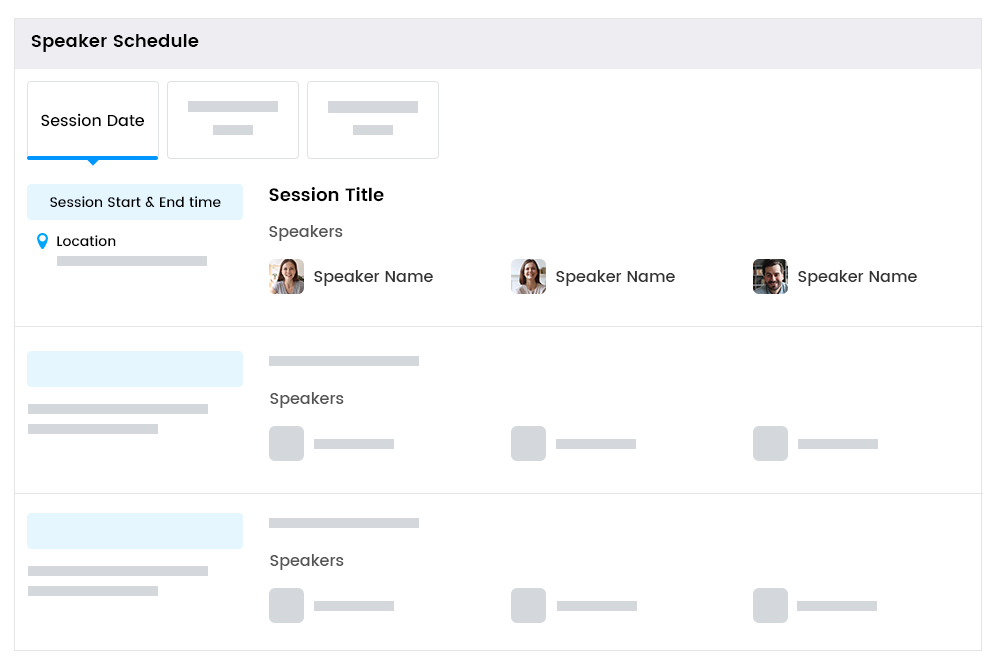Click the first avatar placeholder in second session
This screenshot has width=1000, height=667.
(x=286, y=443)
